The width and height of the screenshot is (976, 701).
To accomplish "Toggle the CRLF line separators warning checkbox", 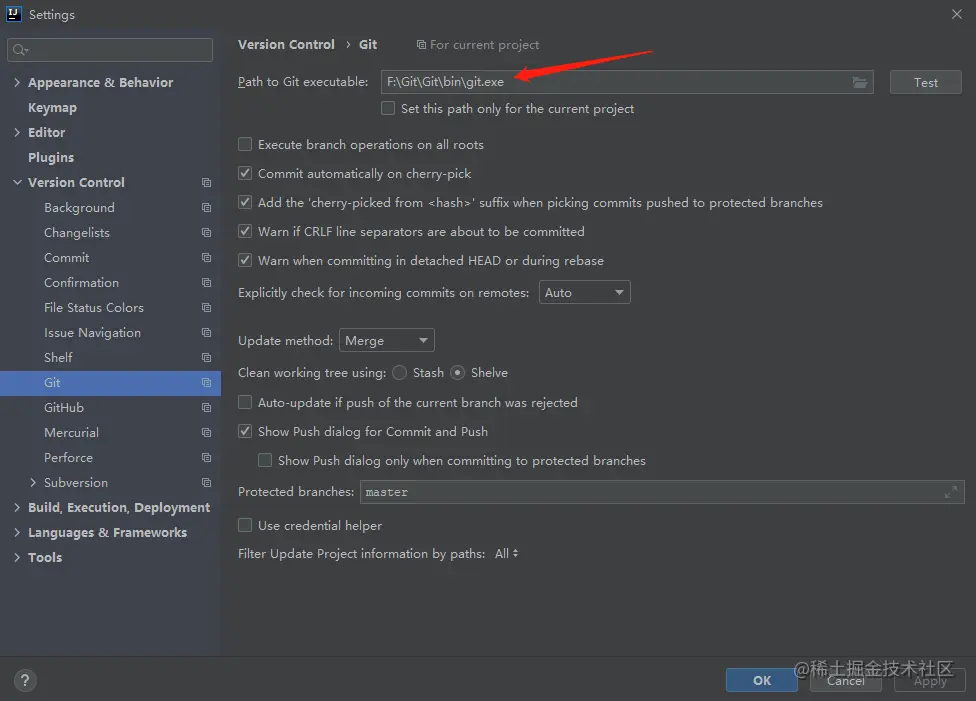I will [245, 231].
